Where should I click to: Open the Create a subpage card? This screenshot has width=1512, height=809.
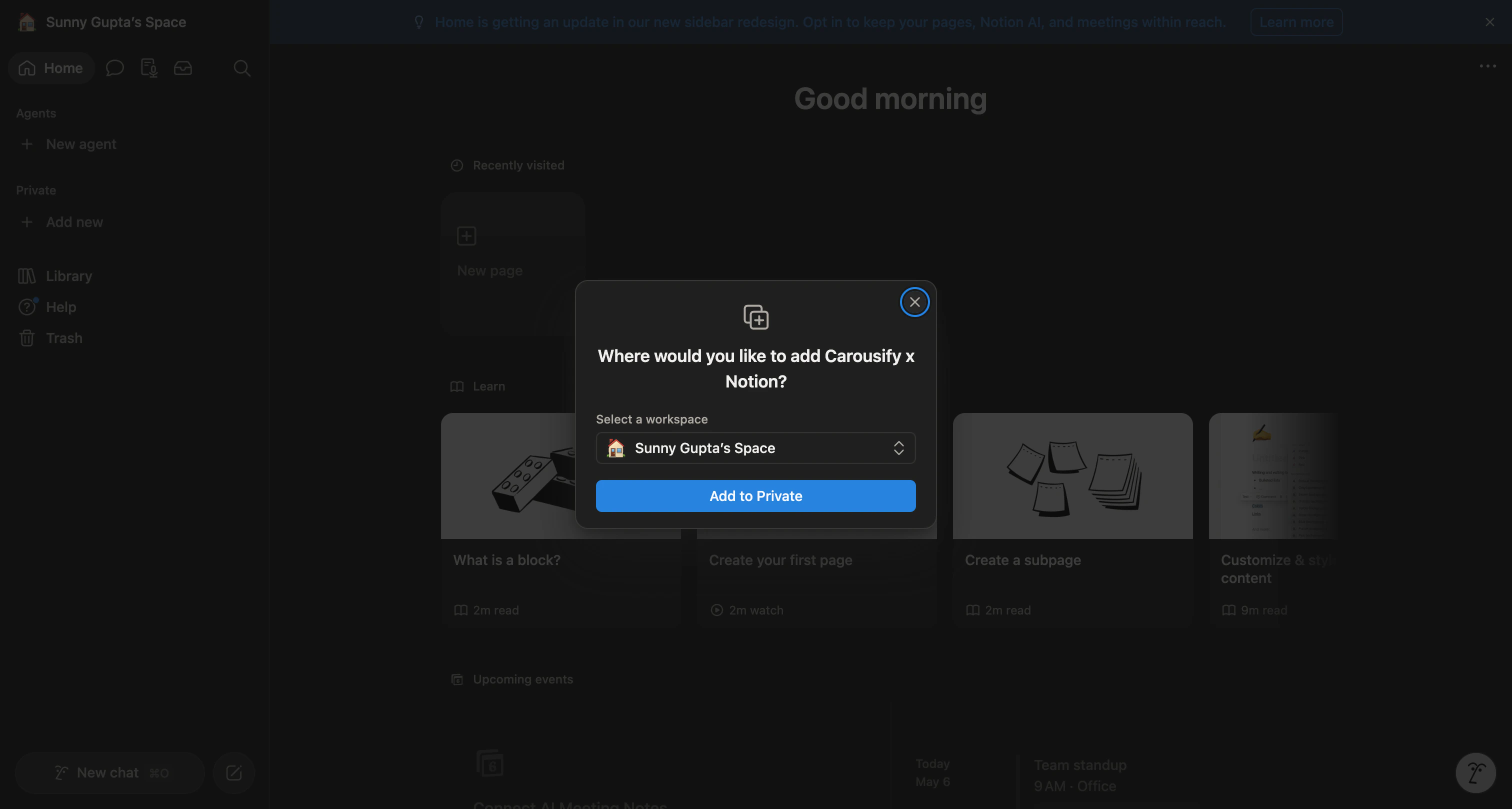[1072, 519]
